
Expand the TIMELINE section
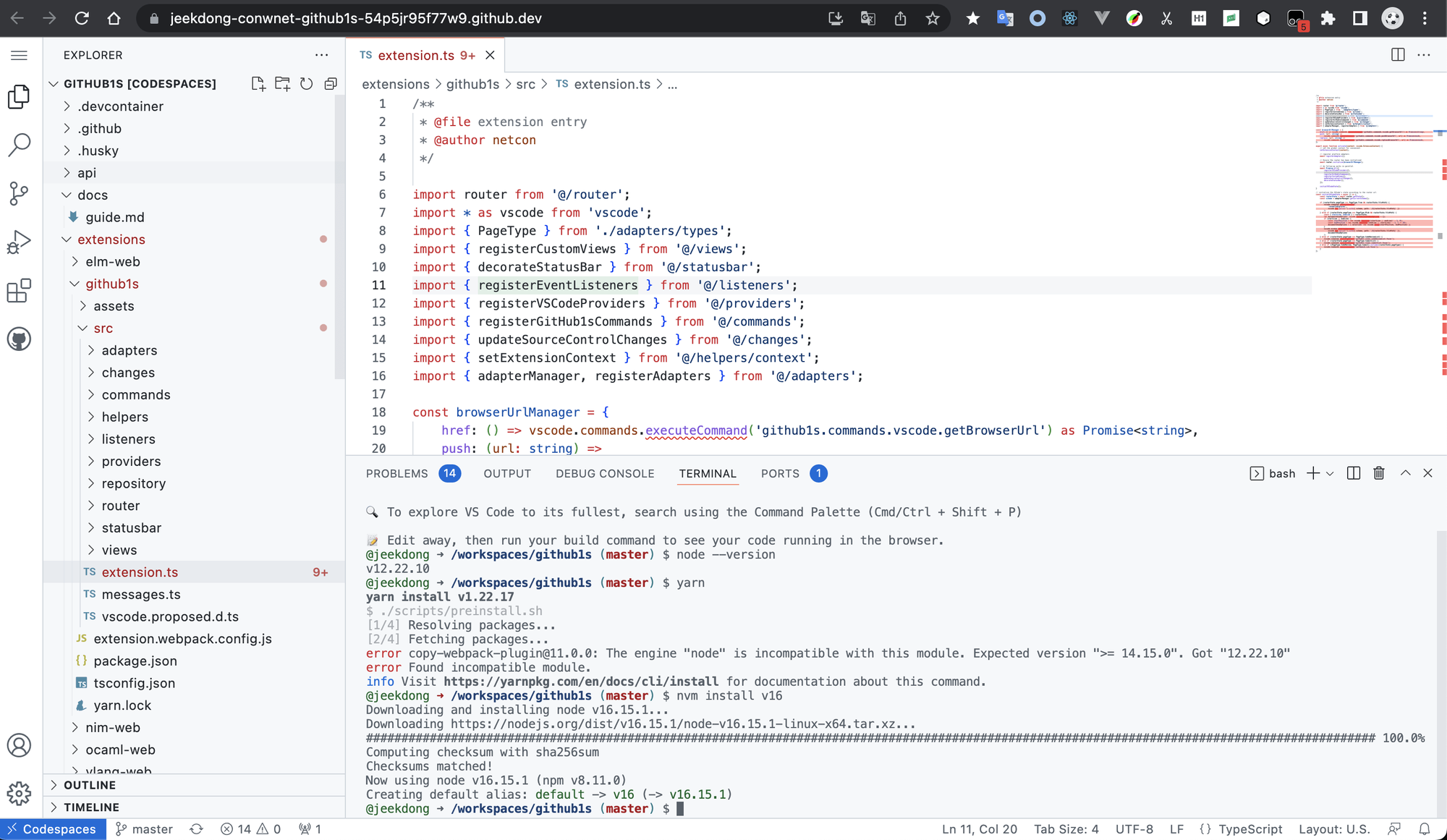pyautogui.click(x=194, y=807)
